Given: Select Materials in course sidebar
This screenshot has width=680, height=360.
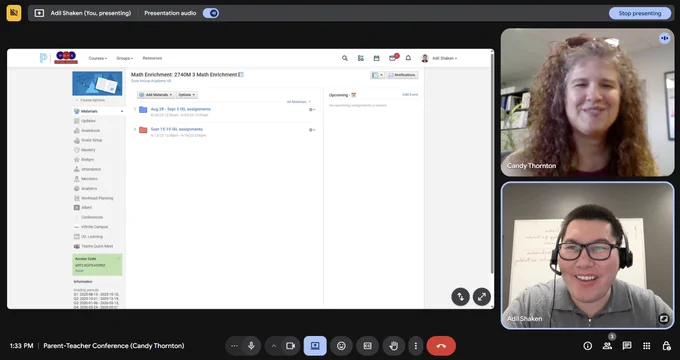Looking at the screenshot, I should click(x=98, y=111).
